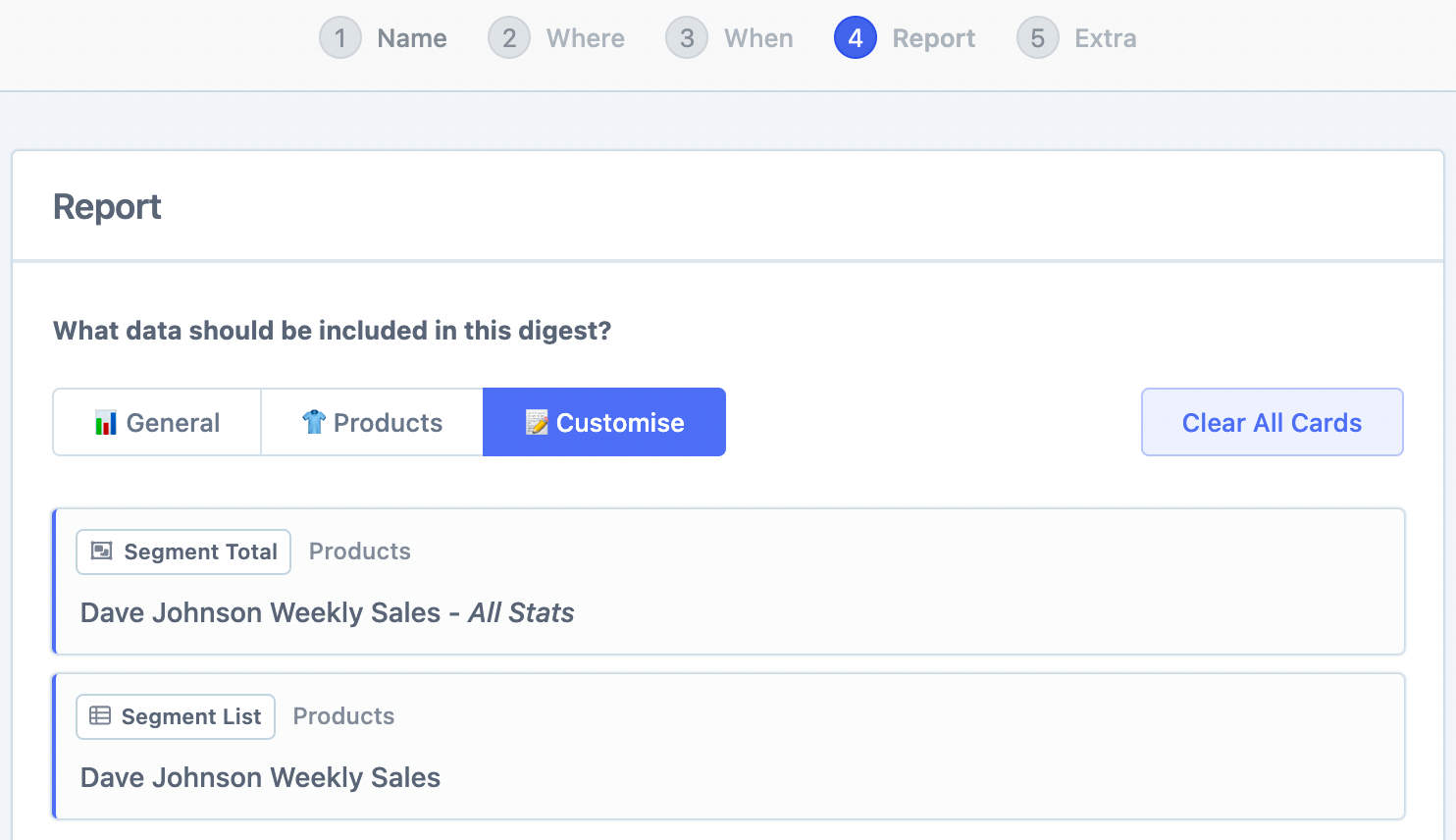Select the highlighted step 4 circle
This screenshot has width=1456, height=840.
coord(855,38)
